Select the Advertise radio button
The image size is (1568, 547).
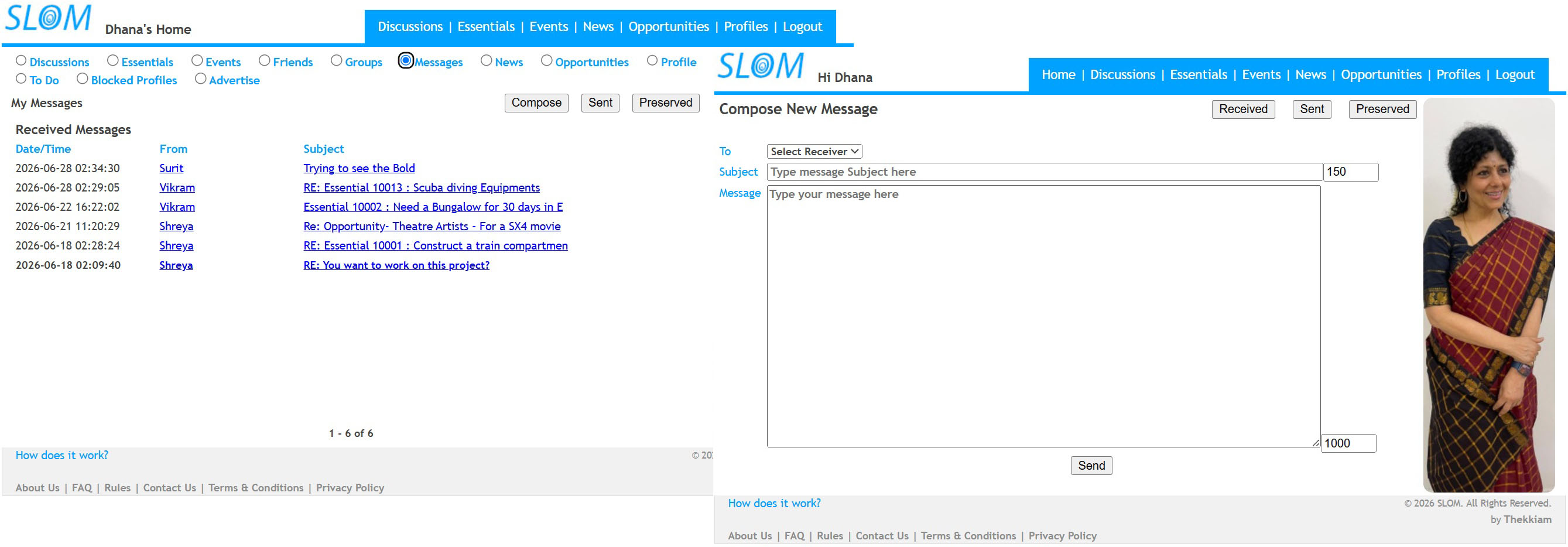200,79
